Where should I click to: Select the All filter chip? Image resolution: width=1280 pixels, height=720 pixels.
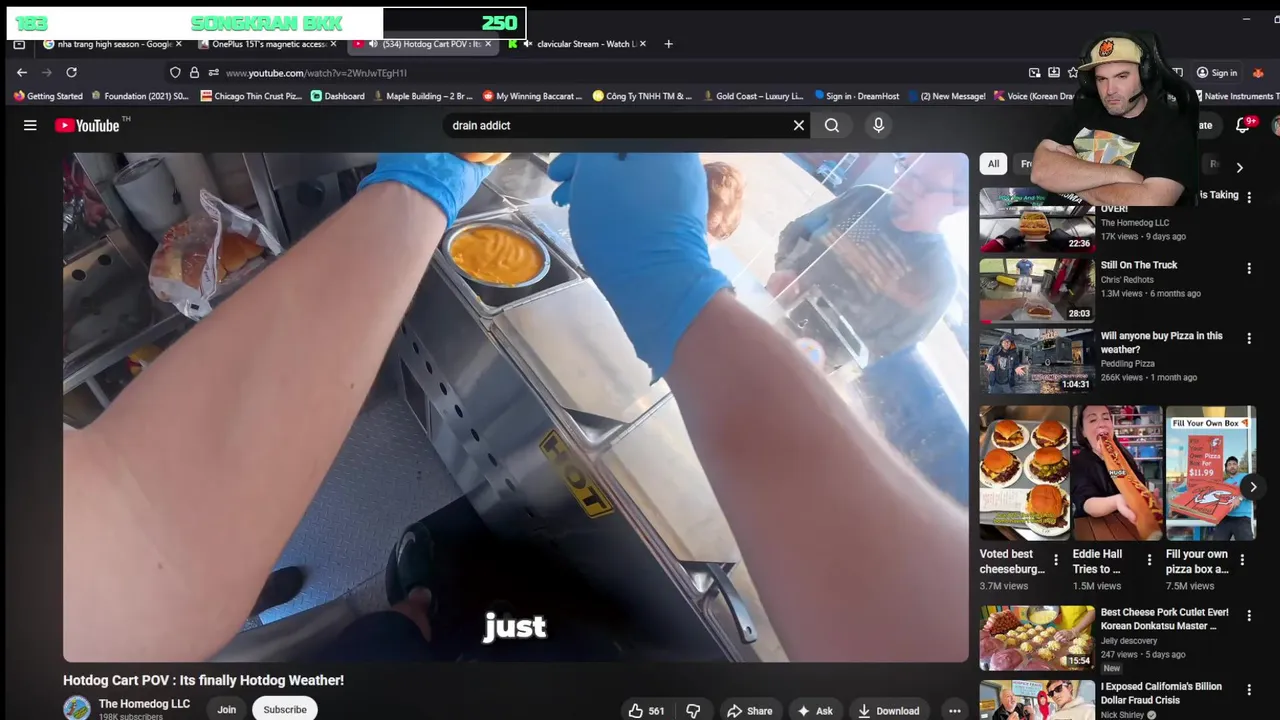[x=993, y=164]
